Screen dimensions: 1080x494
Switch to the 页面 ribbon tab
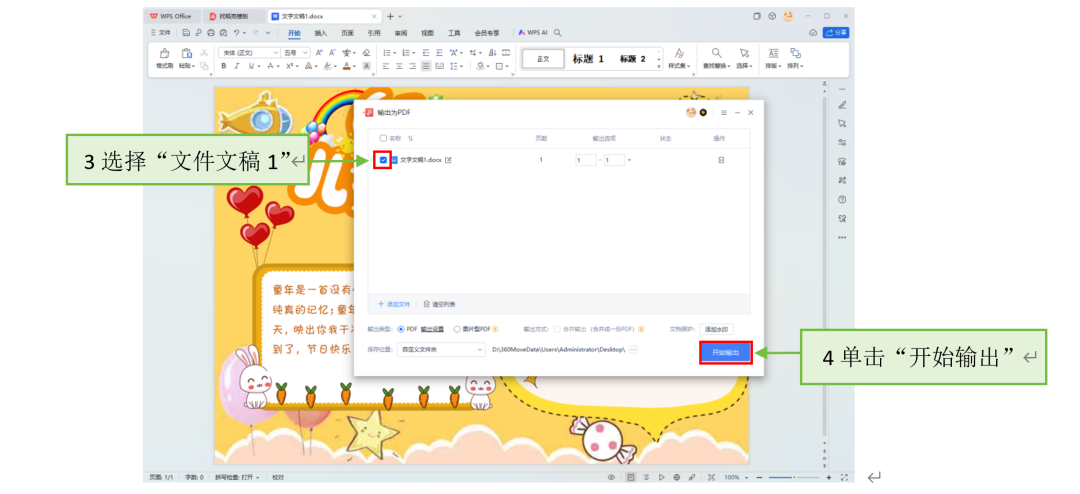click(347, 32)
